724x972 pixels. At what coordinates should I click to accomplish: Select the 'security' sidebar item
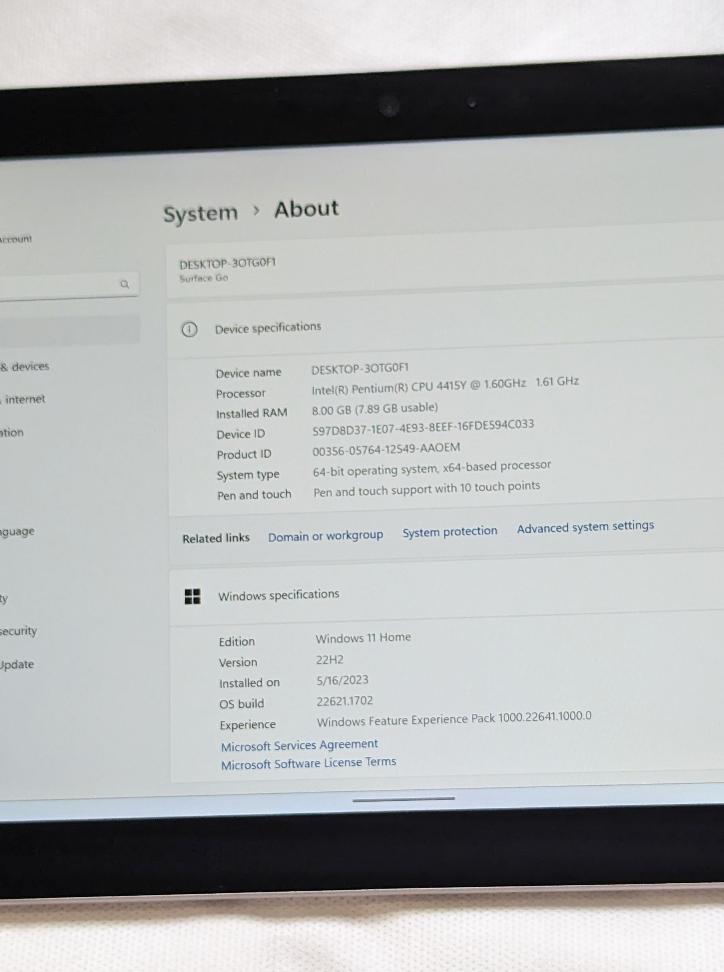pos(19,631)
